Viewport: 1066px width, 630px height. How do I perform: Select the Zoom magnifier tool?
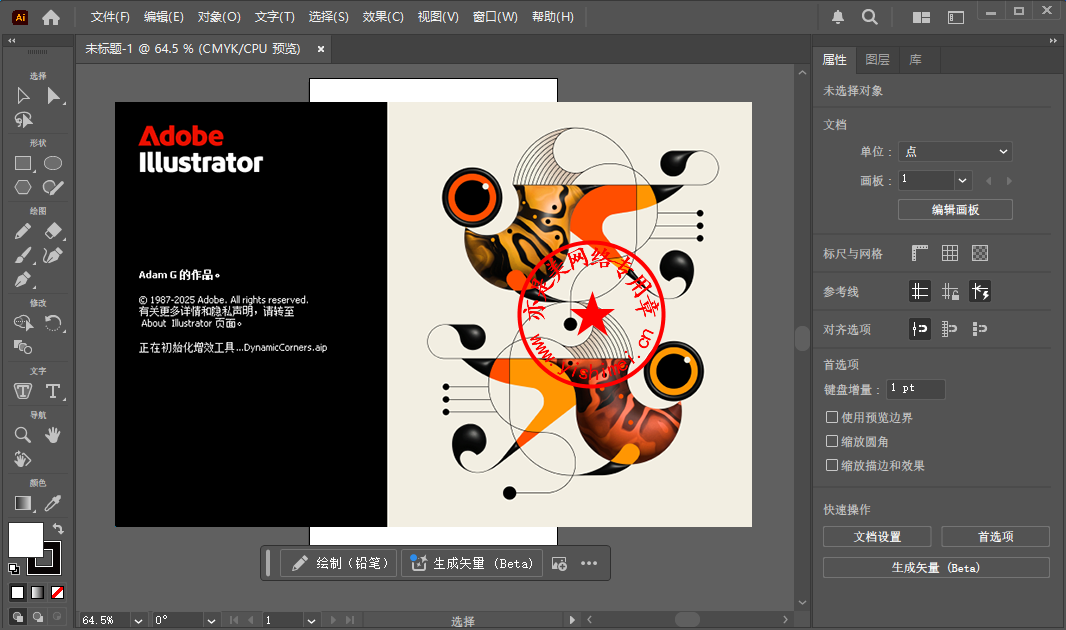pyautogui.click(x=23, y=435)
